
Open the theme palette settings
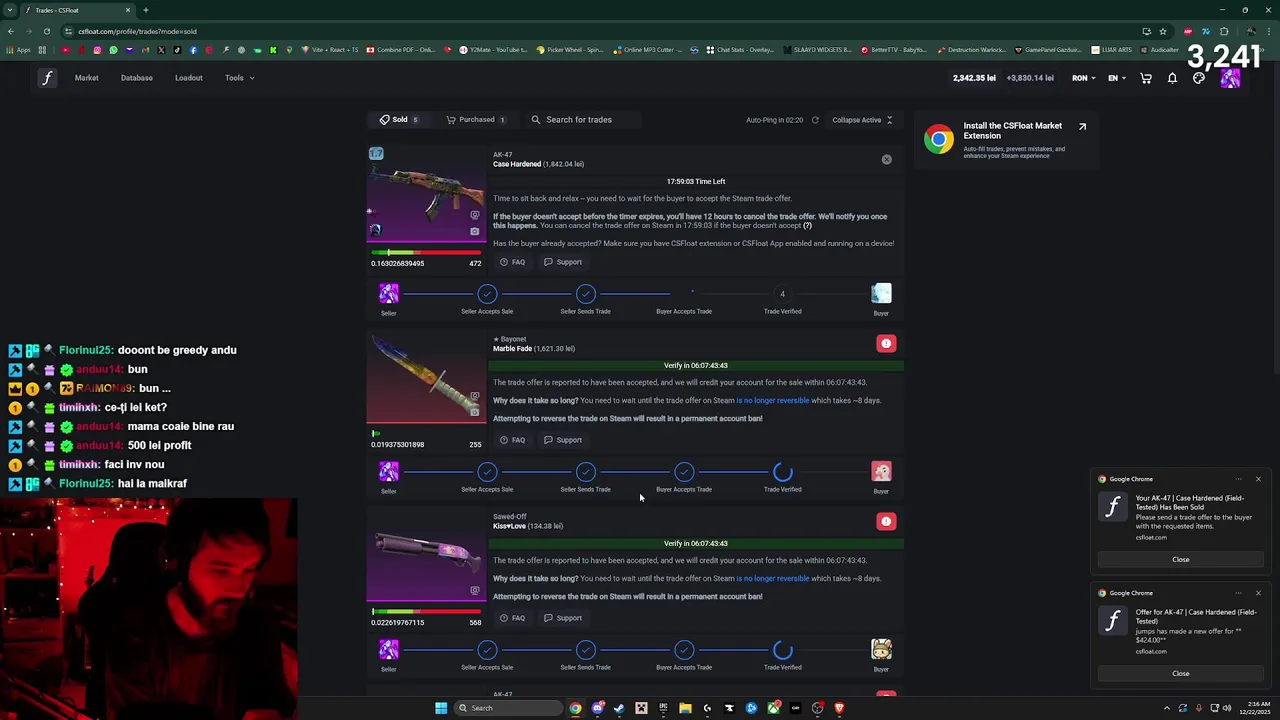[1199, 78]
